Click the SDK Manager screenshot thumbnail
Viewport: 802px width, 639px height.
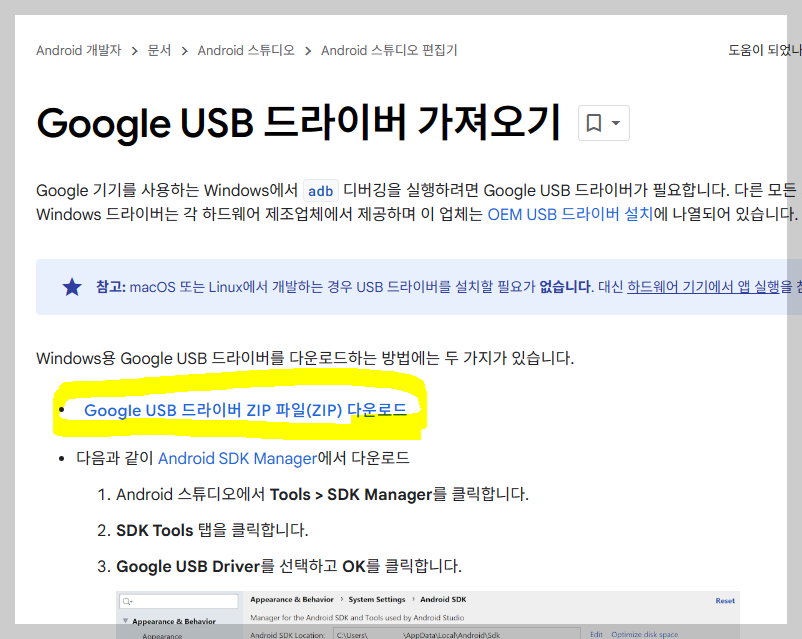(428, 615)
